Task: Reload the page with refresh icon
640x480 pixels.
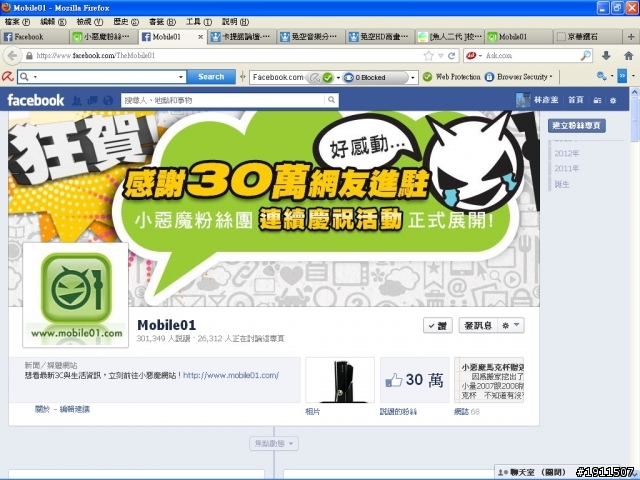Action: (x=451, y=56)
